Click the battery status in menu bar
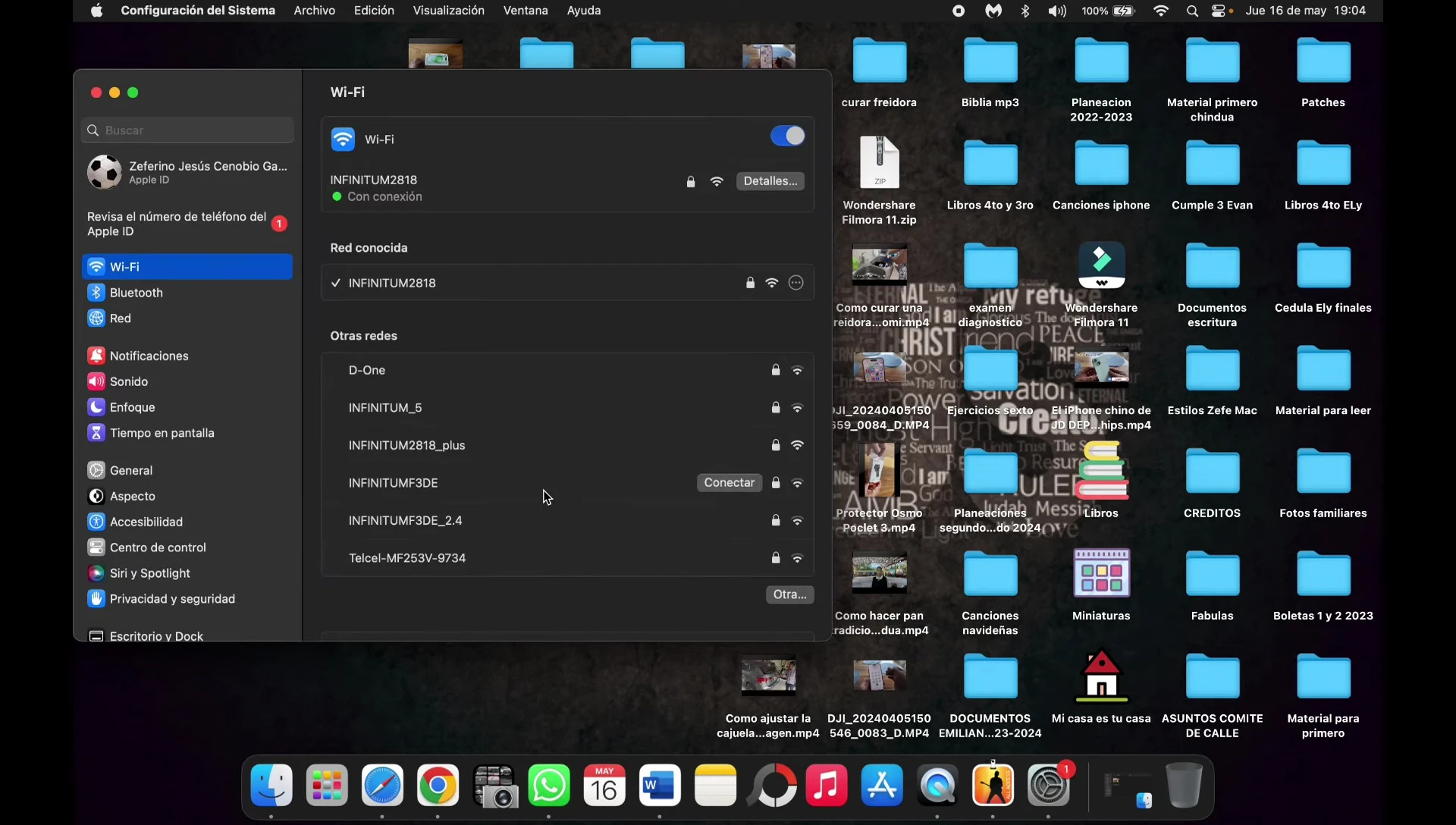Viewport: 1456px width, 825px height. (x=1109, y=11)
